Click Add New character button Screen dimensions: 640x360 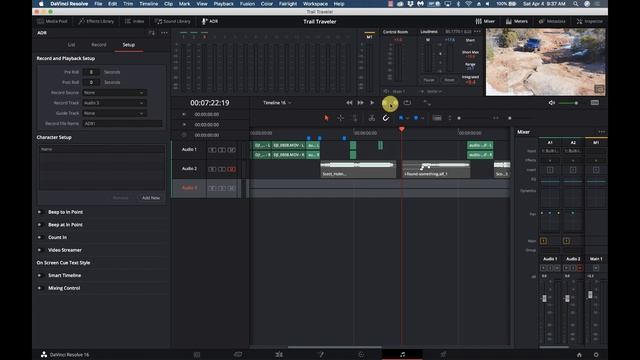tap(151, 198)
